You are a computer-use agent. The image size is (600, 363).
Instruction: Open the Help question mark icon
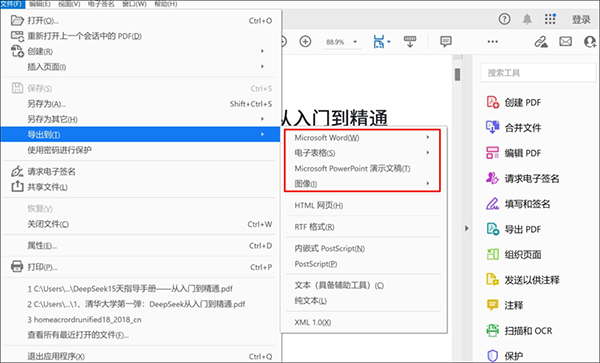(x=504, y=19)
